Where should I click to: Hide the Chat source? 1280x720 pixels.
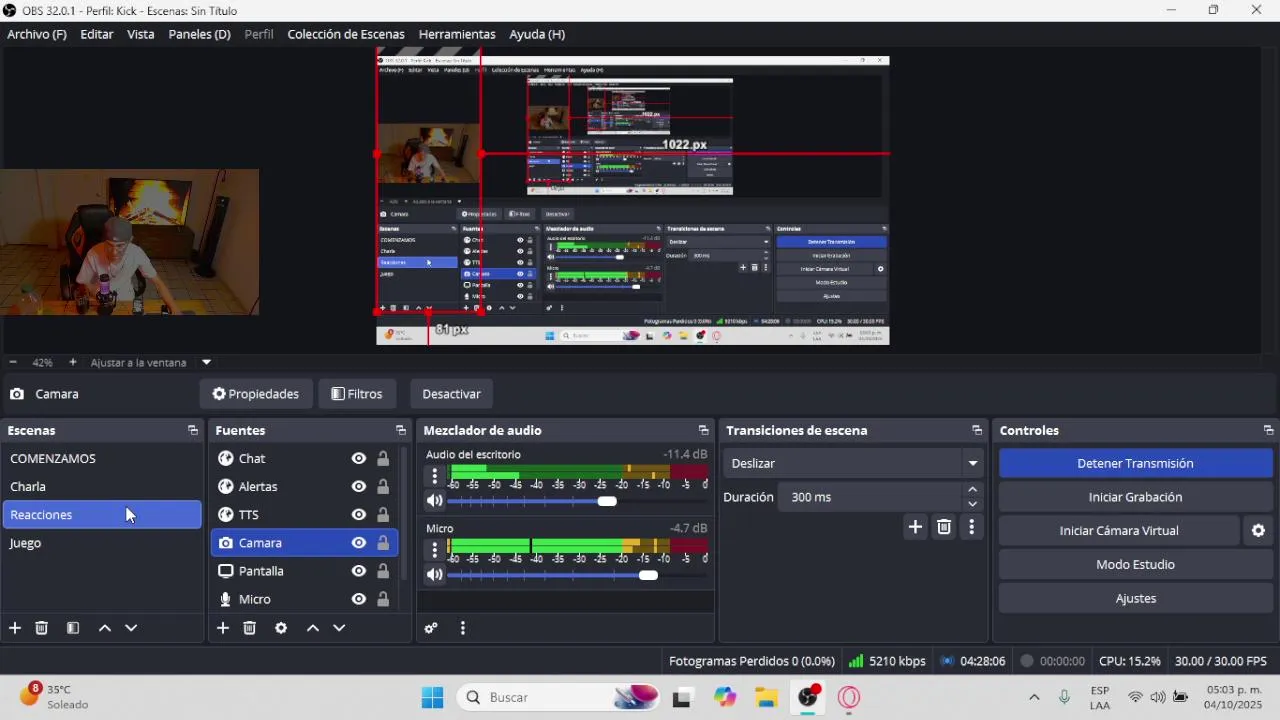coord(358,459)
